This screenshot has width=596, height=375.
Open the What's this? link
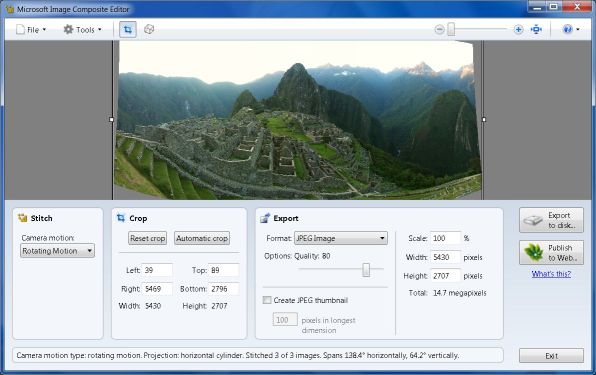pyautogui.click(x=551, y=274)
